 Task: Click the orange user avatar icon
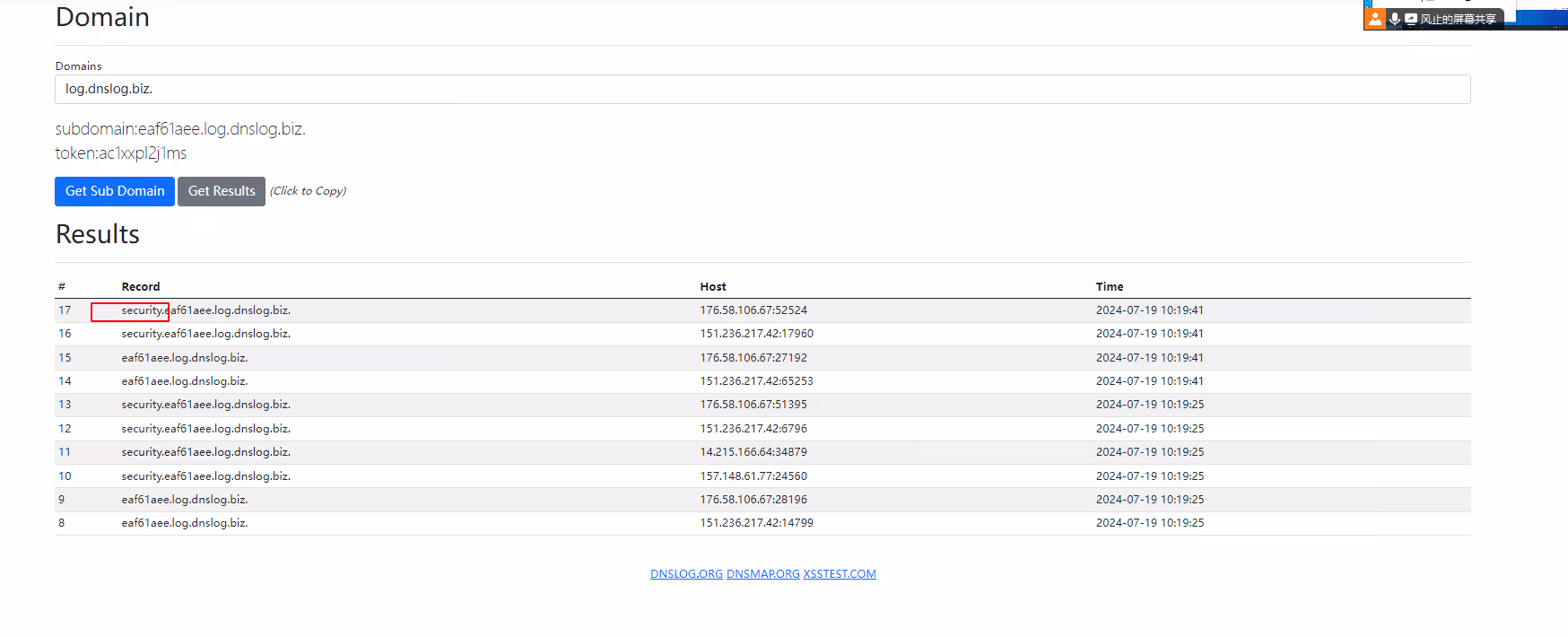pyautogui.click(x=1375, y=19)
